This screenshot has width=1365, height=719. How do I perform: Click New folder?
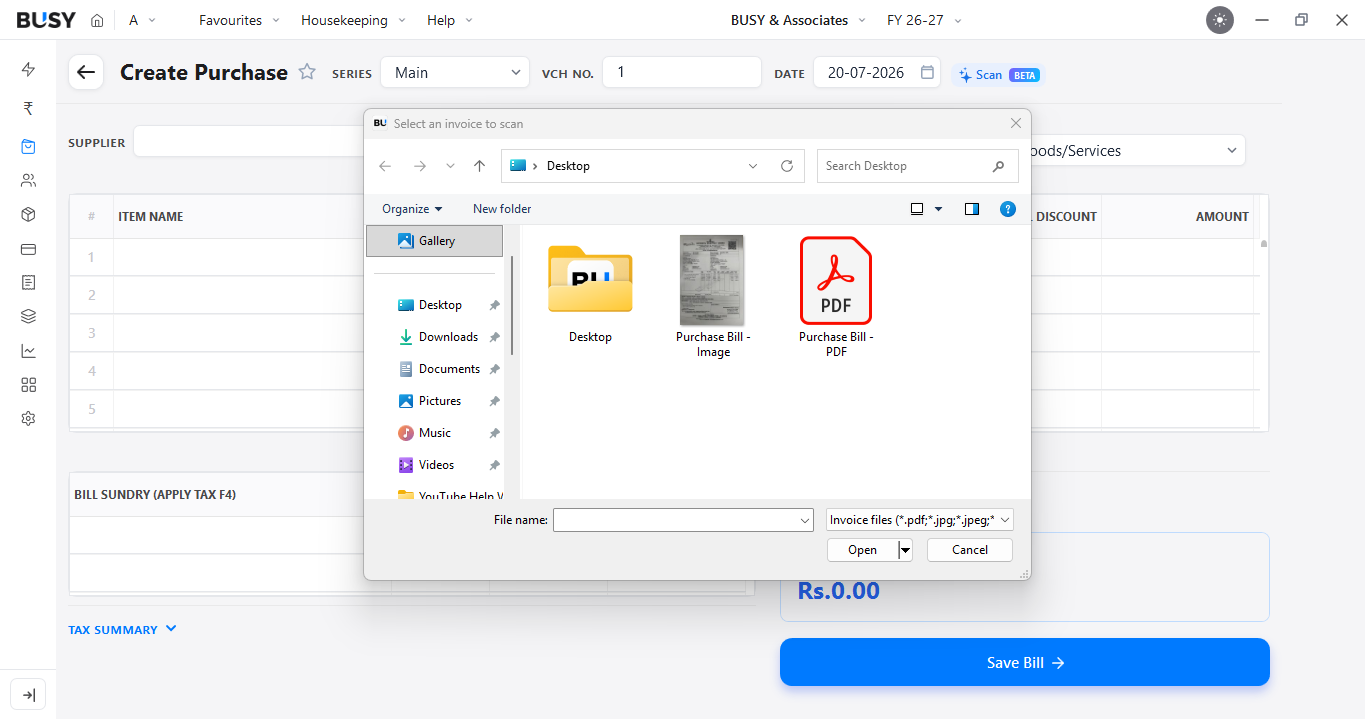(x=502, y=209)
